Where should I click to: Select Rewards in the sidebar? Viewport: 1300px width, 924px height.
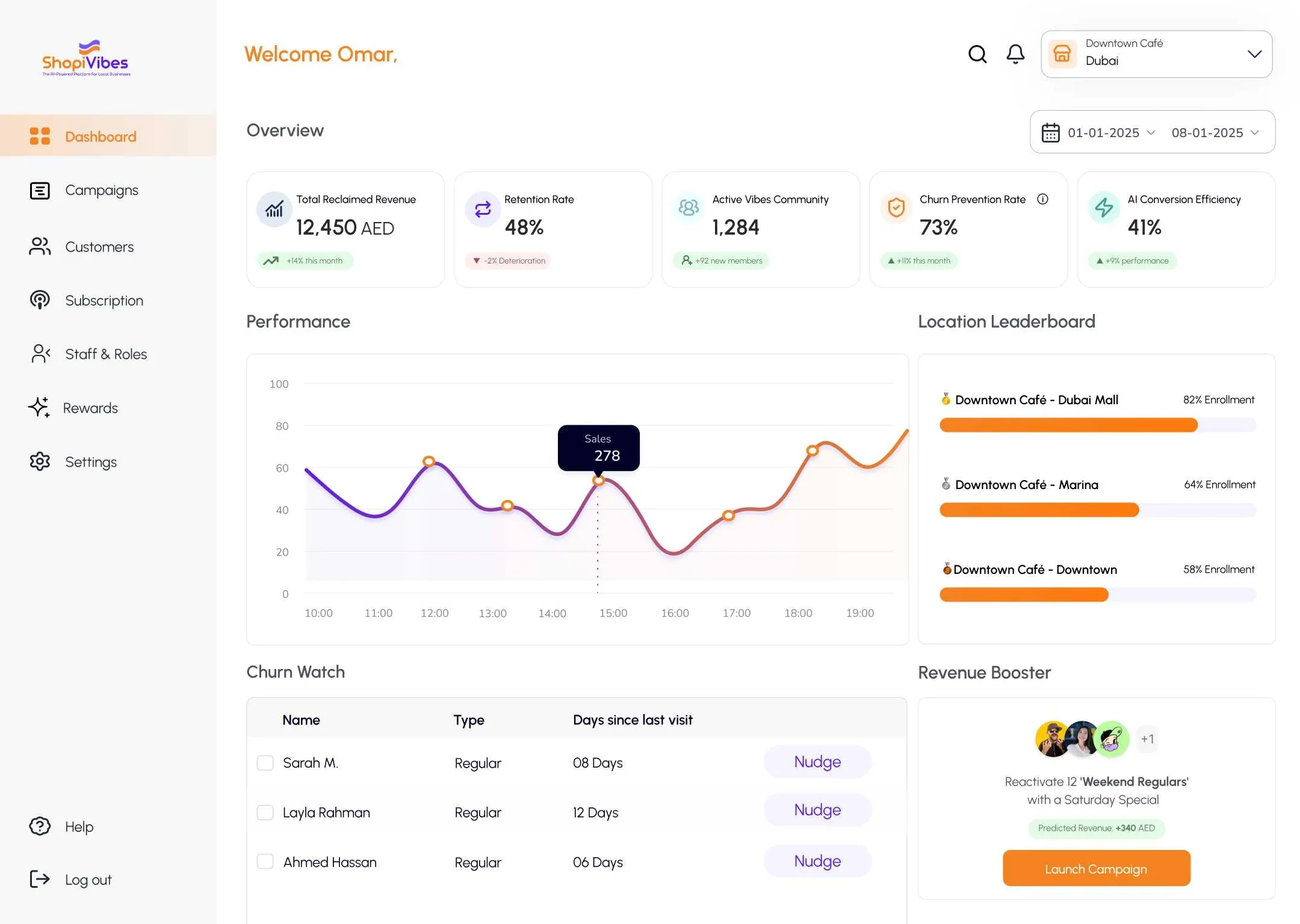point(90,407)
